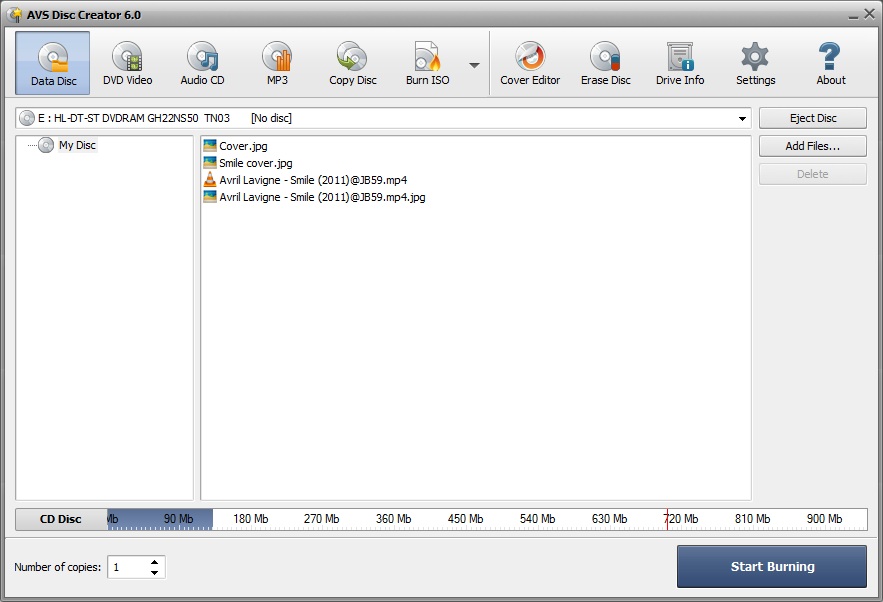Click Add Files to import media
883x602 pixels.
812,145
